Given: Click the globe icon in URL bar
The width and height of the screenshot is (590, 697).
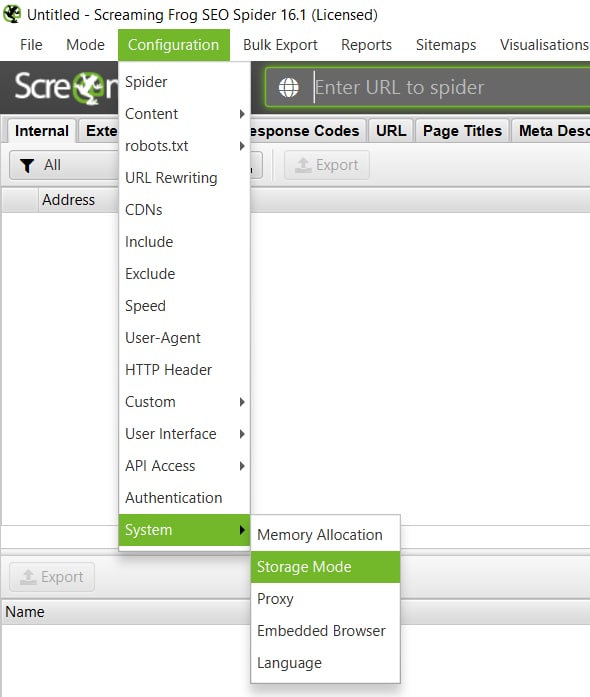Looking at the screenshot, I should pos(289,87).
